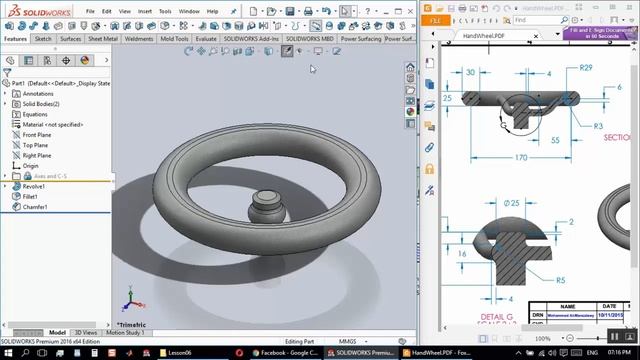The height and width of the screenshot is (360, 640).
Task: Click the View Settings monitor icon
Action: (318, 51)
